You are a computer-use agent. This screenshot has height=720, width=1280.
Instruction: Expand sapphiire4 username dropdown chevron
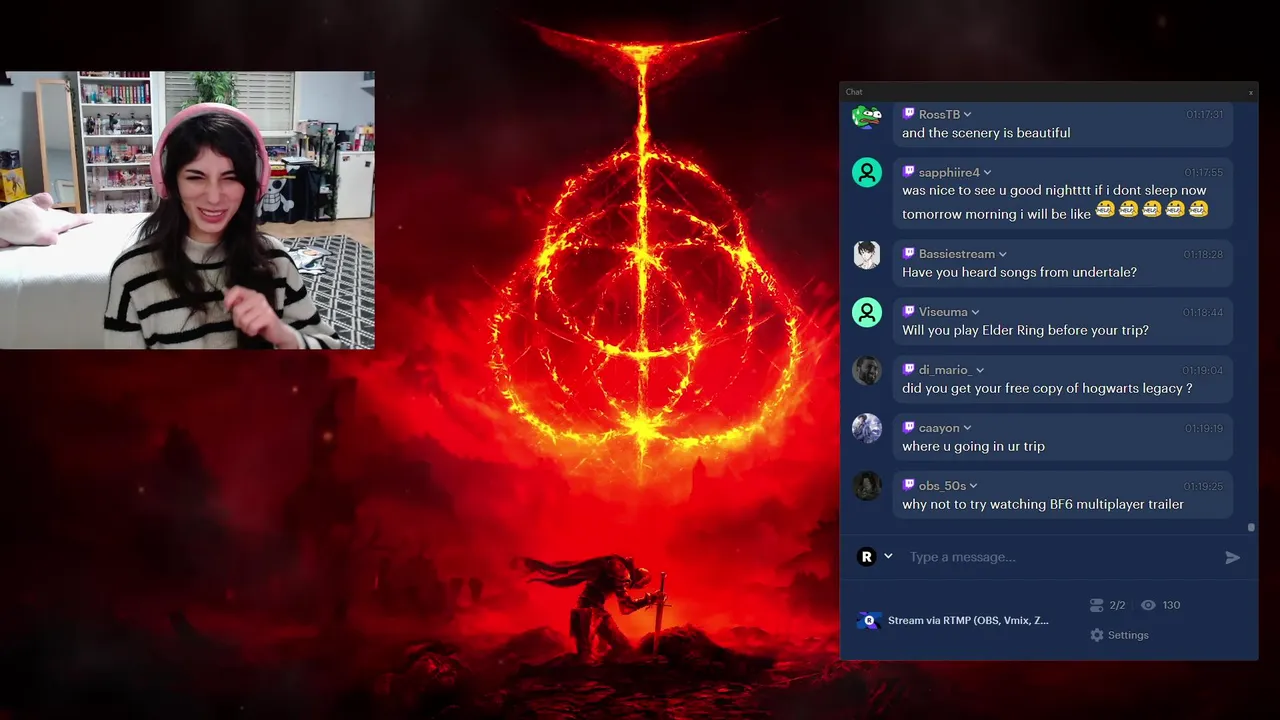[987, 173]
